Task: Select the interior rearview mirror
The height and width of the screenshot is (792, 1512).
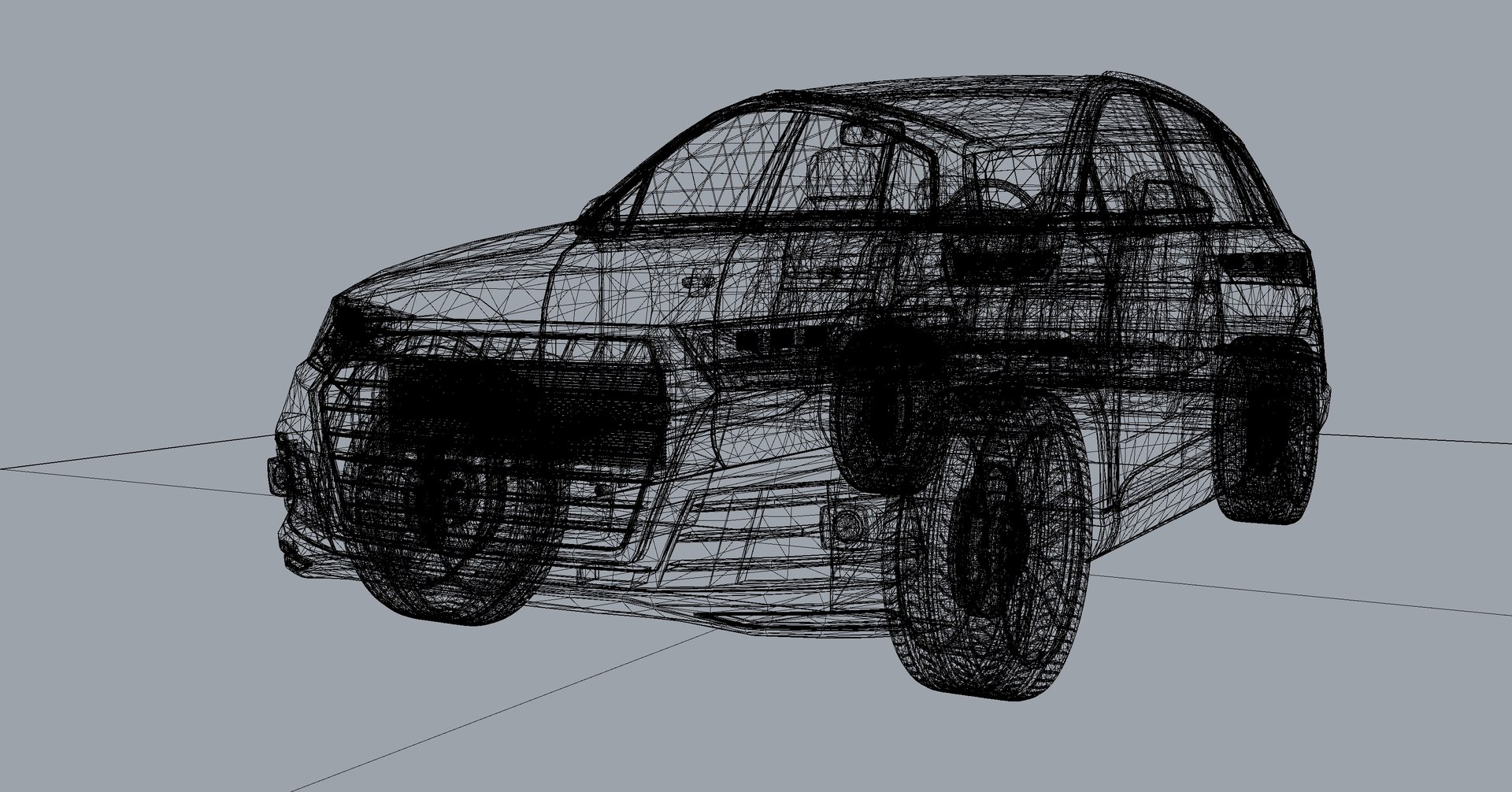Action: click(872, 134)
